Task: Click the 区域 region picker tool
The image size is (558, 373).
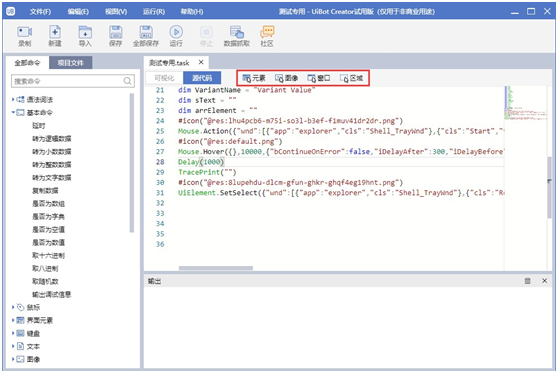Action: [351, 78]
